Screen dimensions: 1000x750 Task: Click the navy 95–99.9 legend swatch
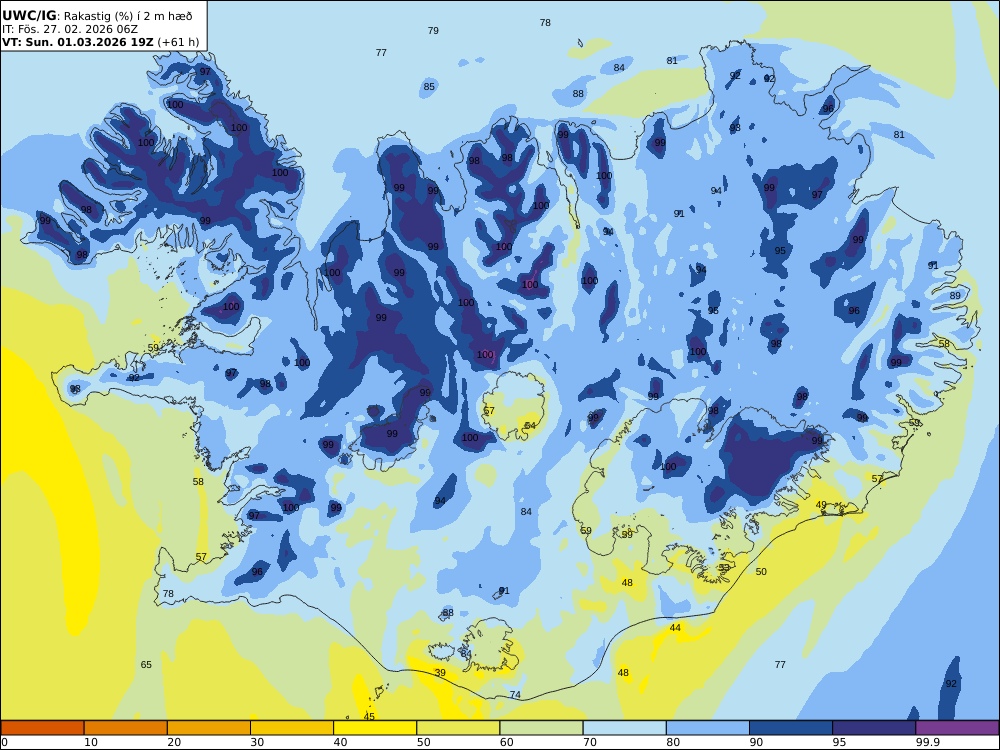(x=874, y=728)
